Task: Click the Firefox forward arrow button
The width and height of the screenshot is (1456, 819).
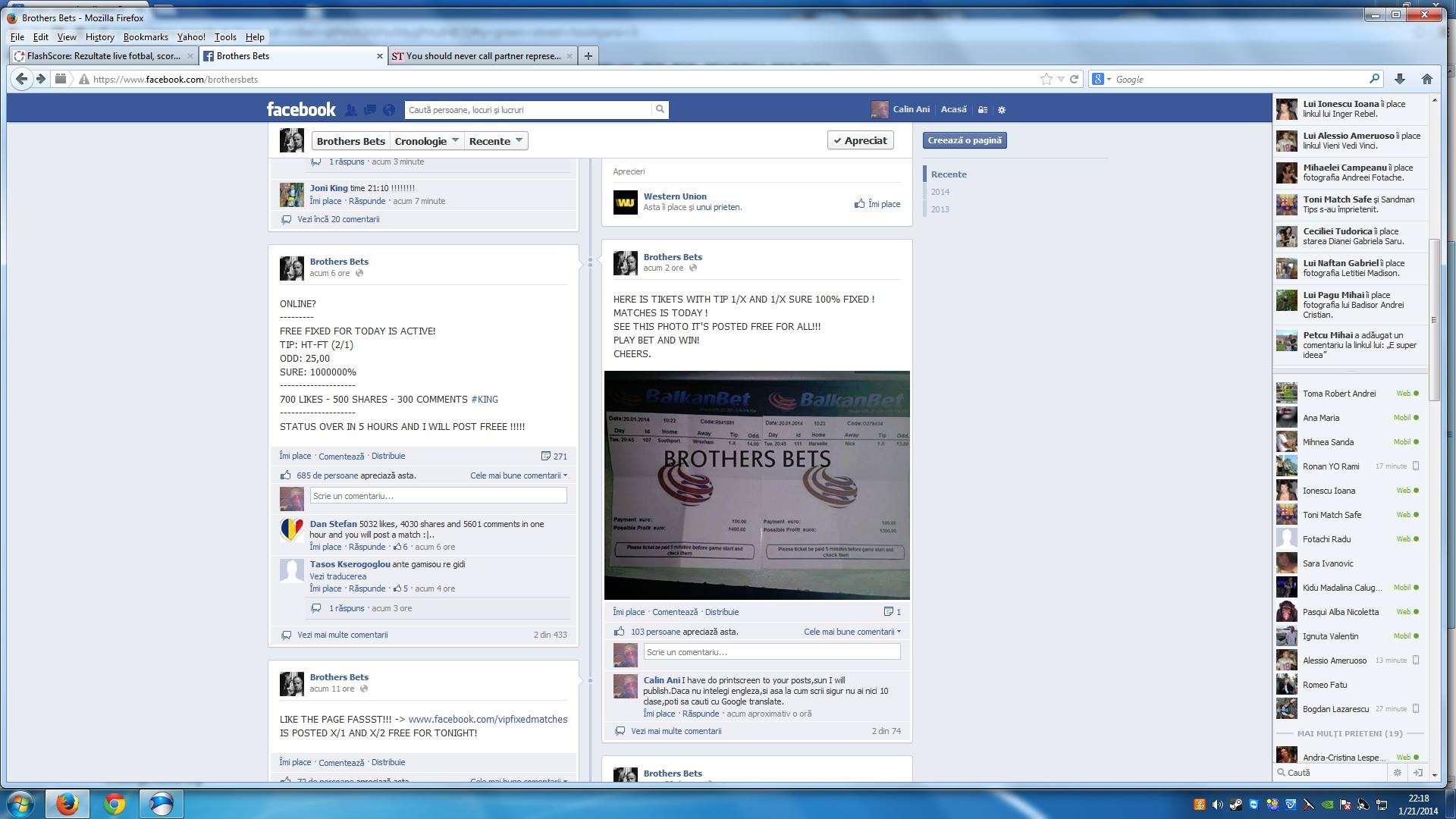Action: pyautogui.click(x=41, y=79)
